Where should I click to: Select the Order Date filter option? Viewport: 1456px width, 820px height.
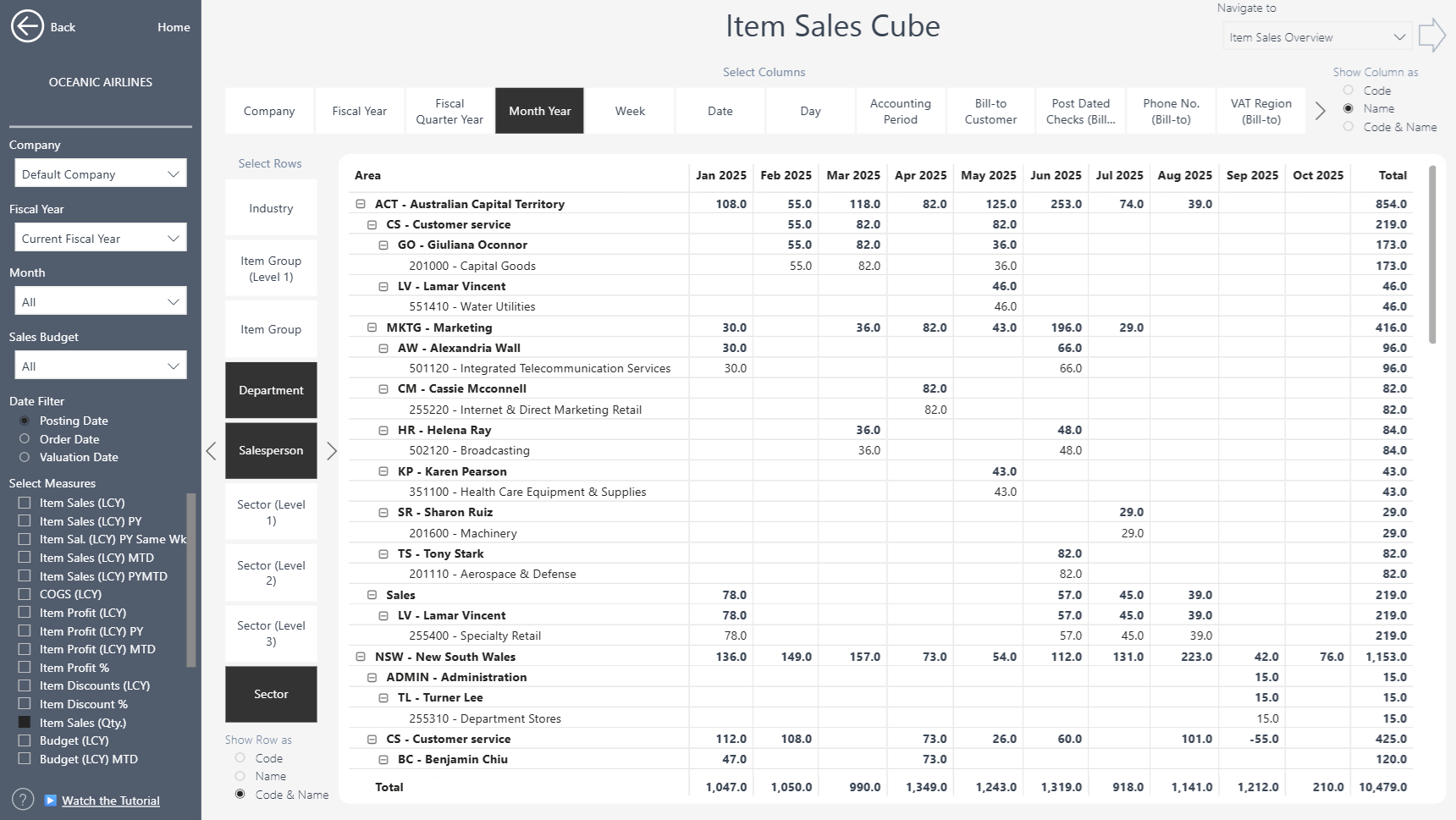click(x=25, y=439)
